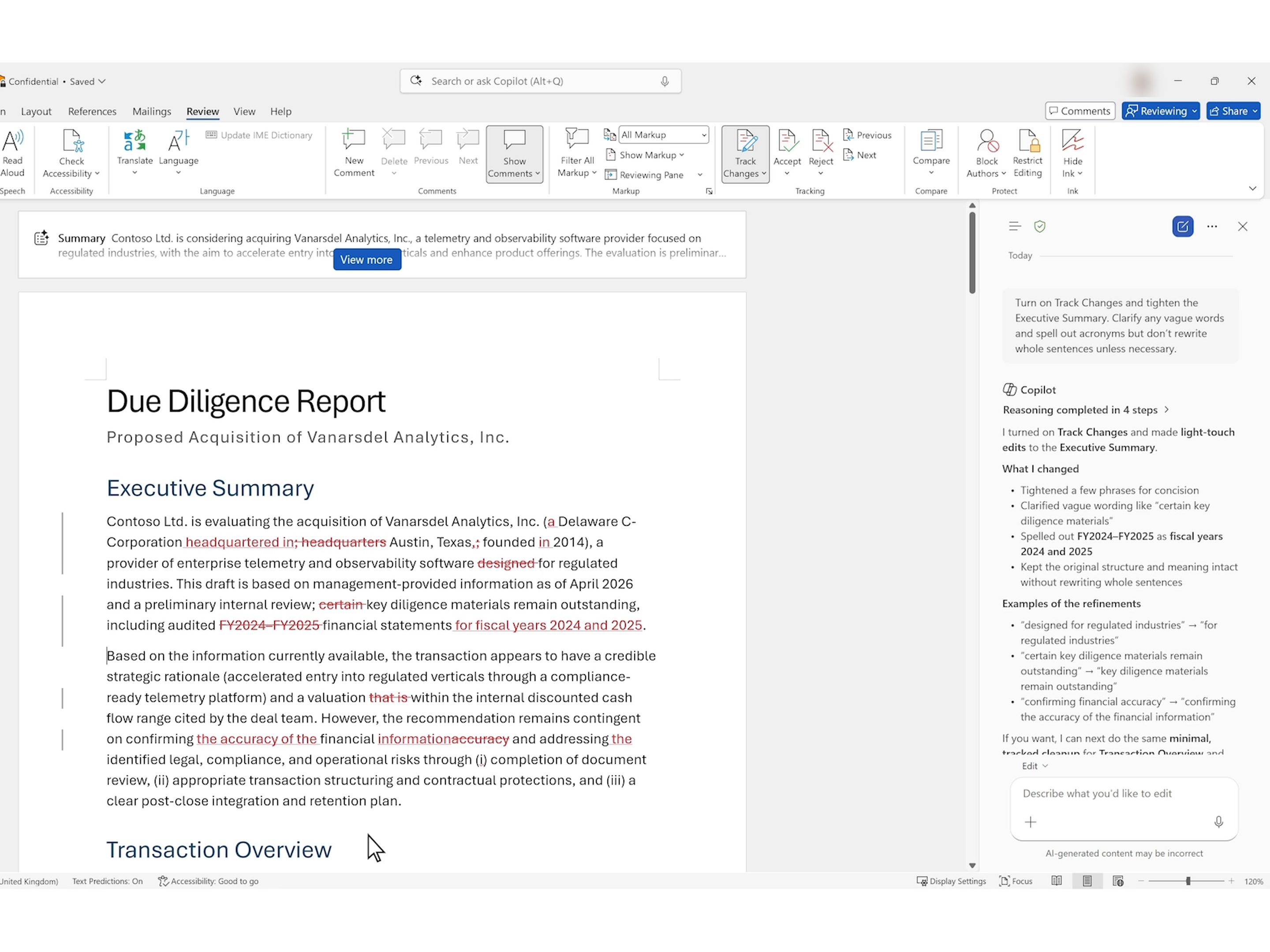Click the Copilot prompt microphone icon
1270x952 pixels.
[1218, 822]
